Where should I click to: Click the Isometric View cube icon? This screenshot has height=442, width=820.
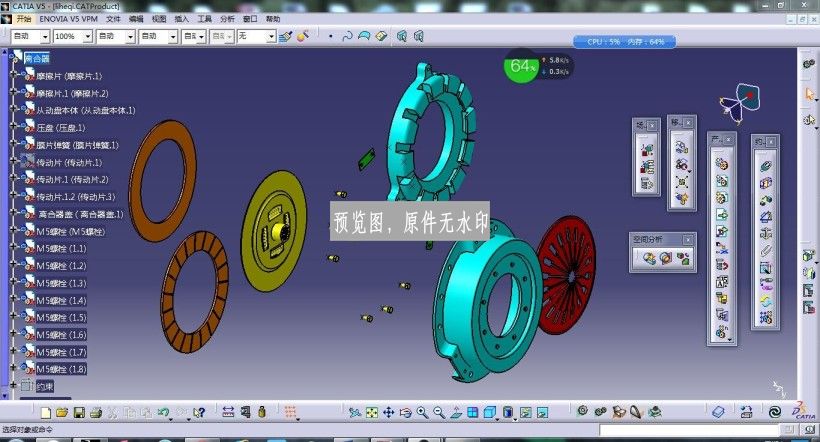click(x=489, y=413)
